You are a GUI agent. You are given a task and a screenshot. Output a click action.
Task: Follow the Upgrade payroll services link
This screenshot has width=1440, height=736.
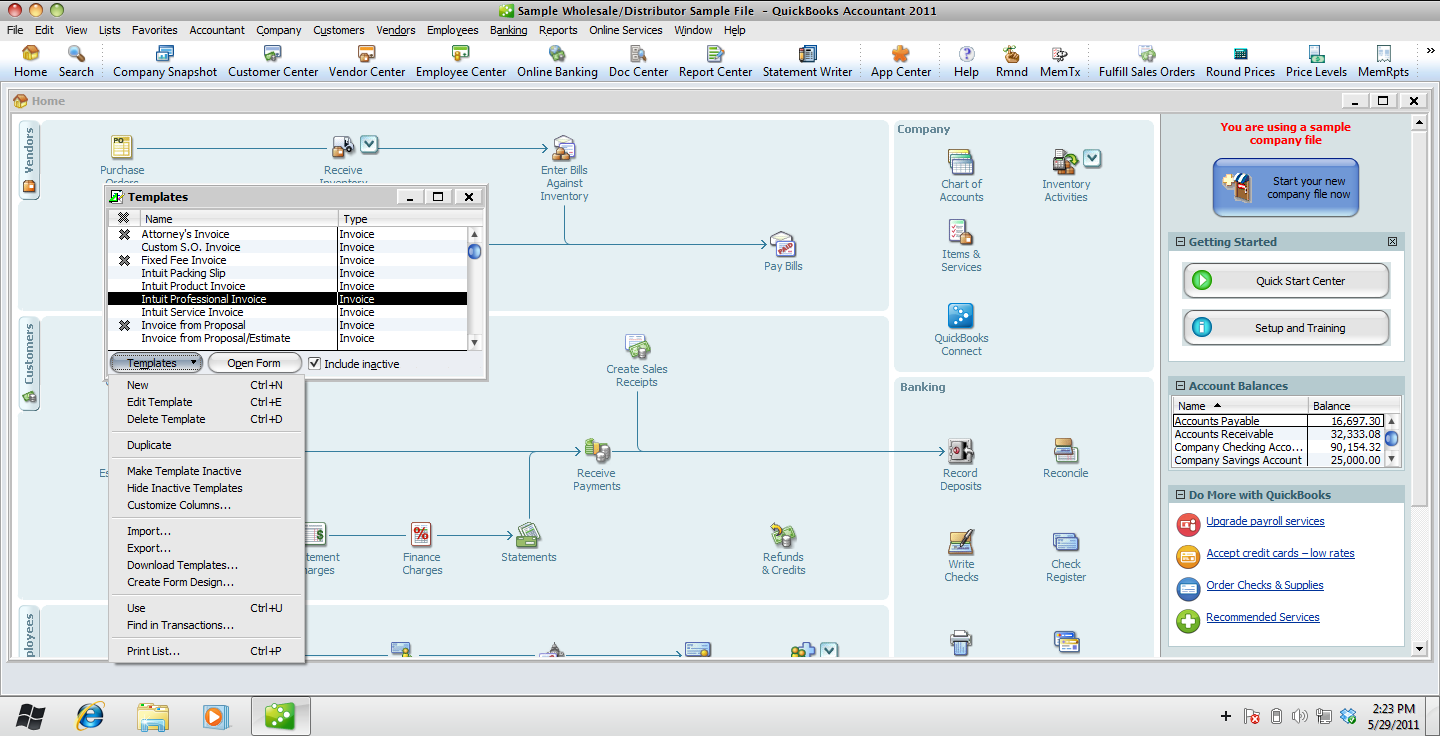[x=1265, y=521]
